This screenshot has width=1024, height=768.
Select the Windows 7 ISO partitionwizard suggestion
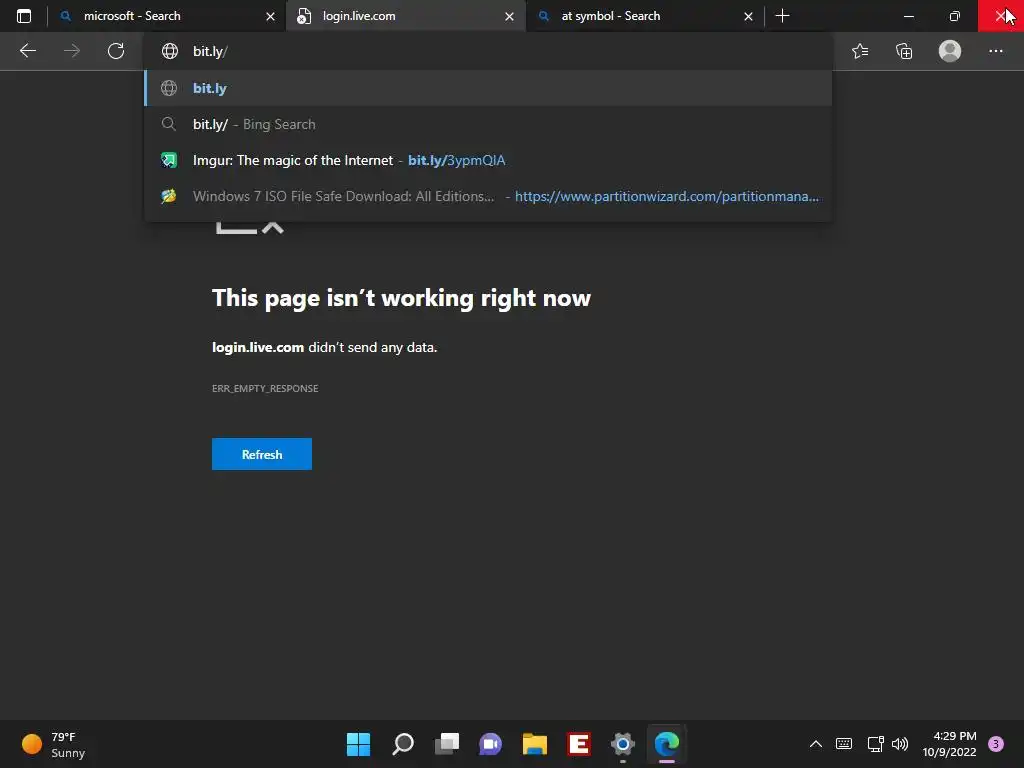[x=488, y=196]
